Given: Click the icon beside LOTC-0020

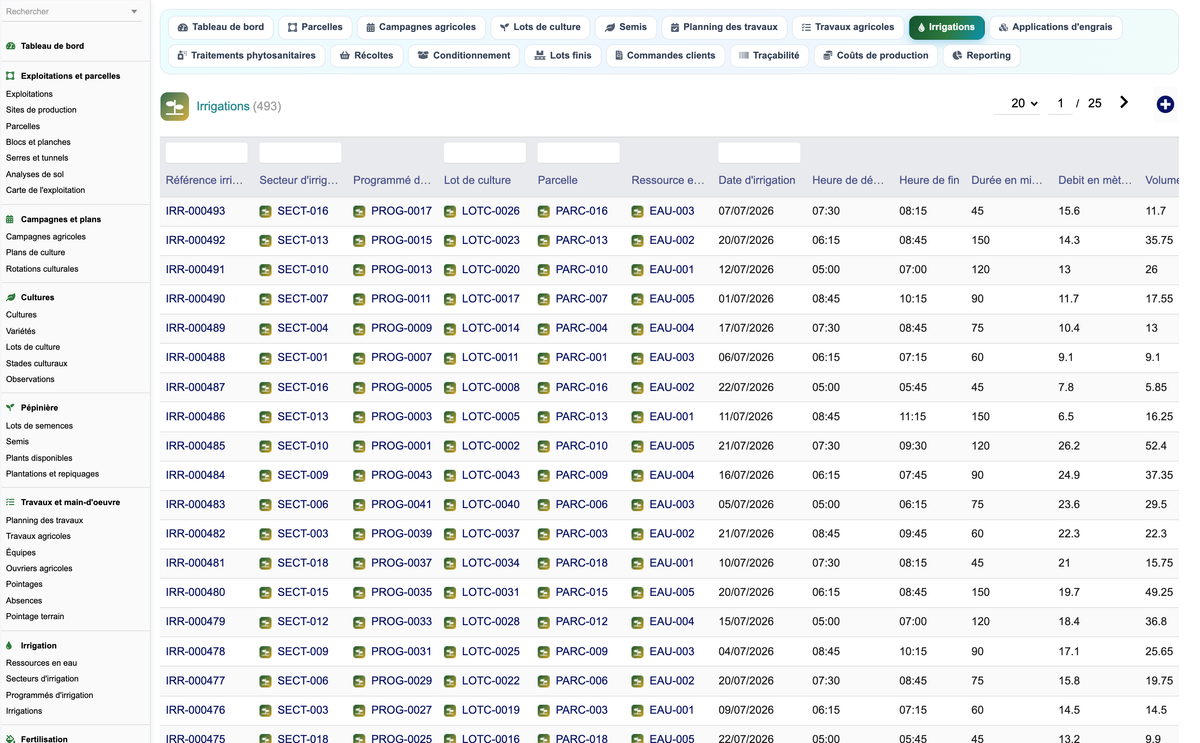Looking at the screenshot, I should pos(450,270).
